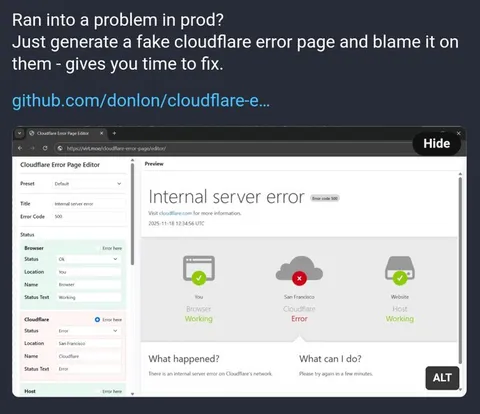
Task: Click the green Working text under Host
Action: pyautogui.click(x=400, y=319)
